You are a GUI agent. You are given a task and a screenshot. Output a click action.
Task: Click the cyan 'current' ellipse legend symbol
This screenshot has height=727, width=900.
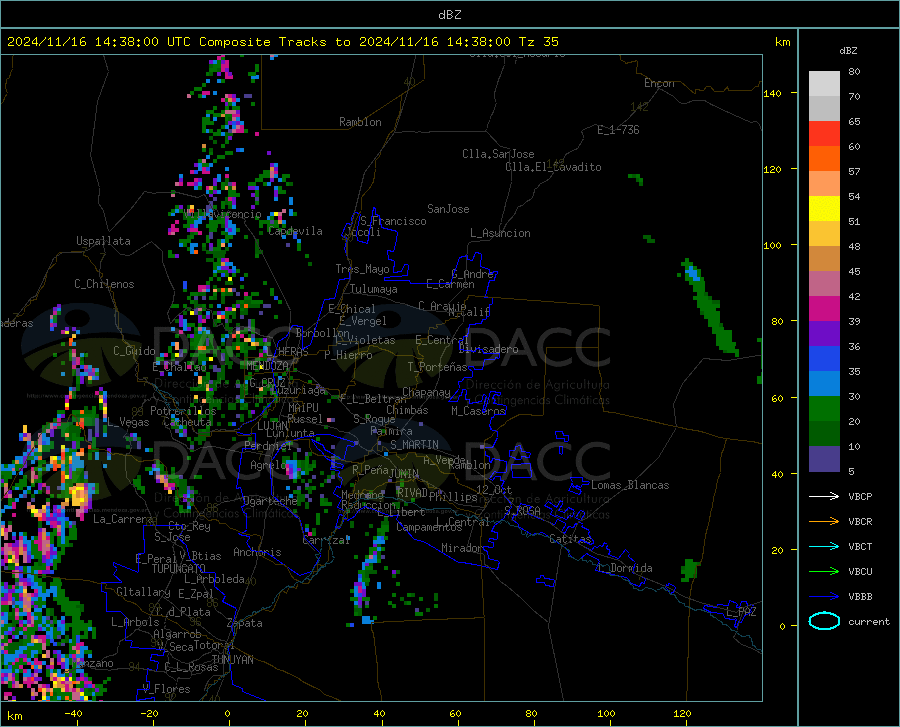824,621
